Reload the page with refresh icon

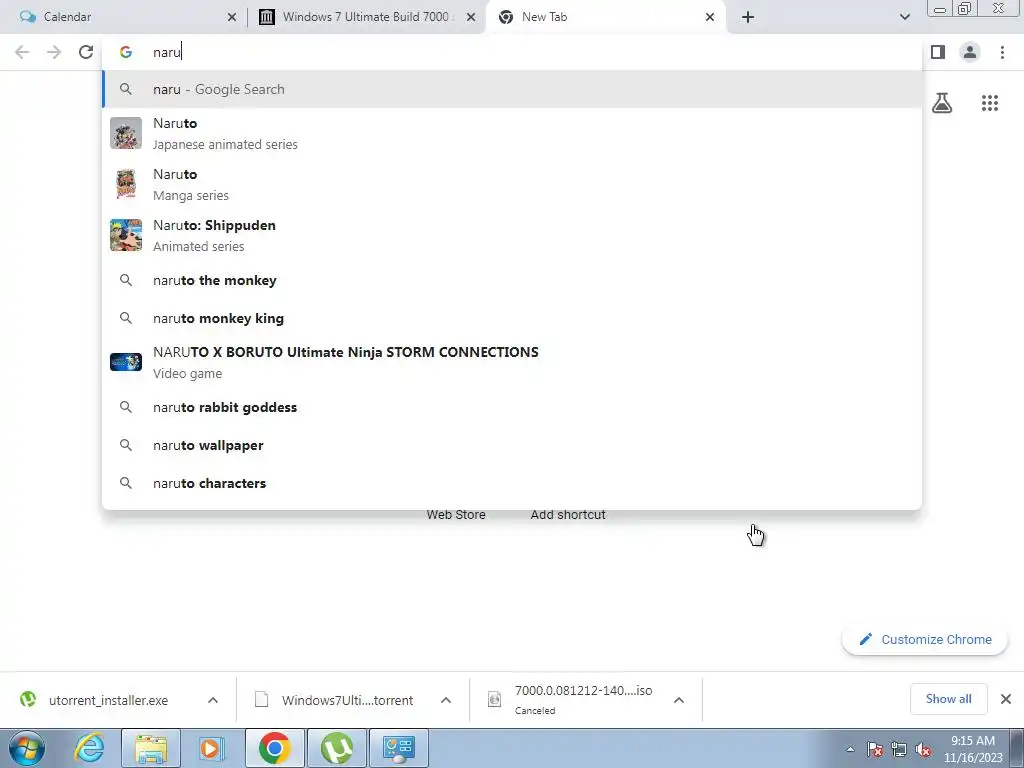pos(86,52)
